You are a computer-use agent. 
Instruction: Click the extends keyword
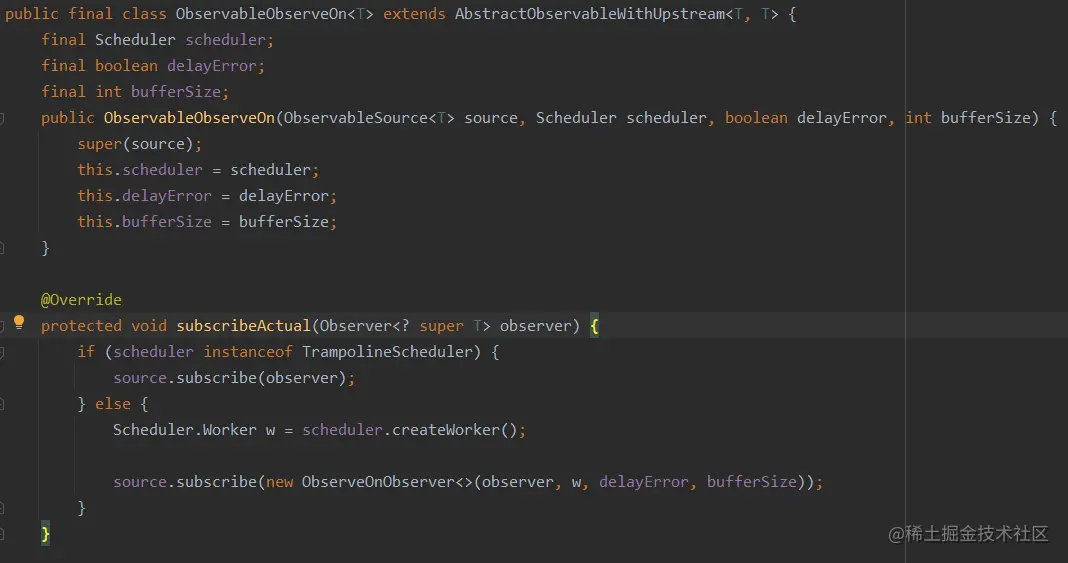414,14
